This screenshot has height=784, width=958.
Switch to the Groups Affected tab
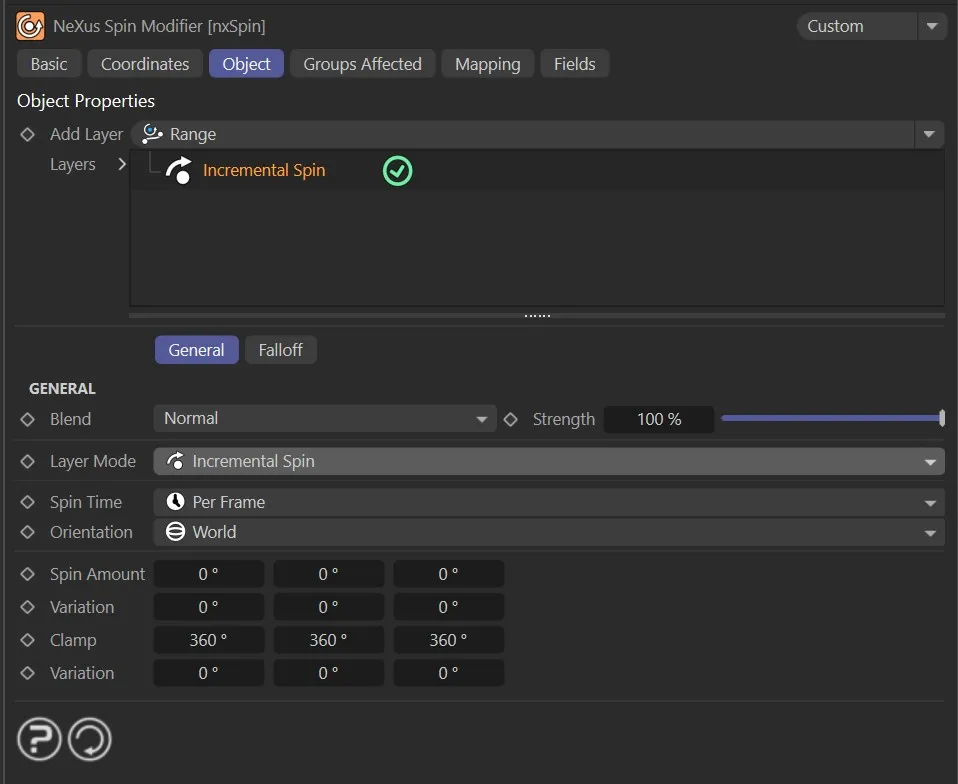362,64
